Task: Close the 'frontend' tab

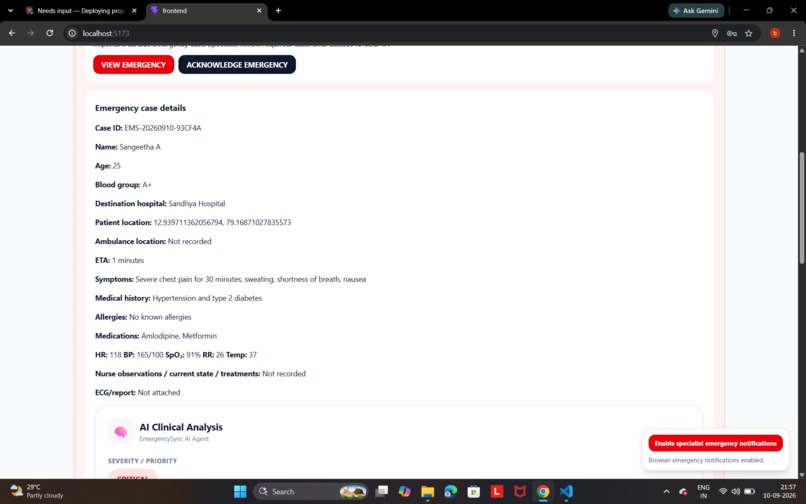Action: tap(259, 10)
